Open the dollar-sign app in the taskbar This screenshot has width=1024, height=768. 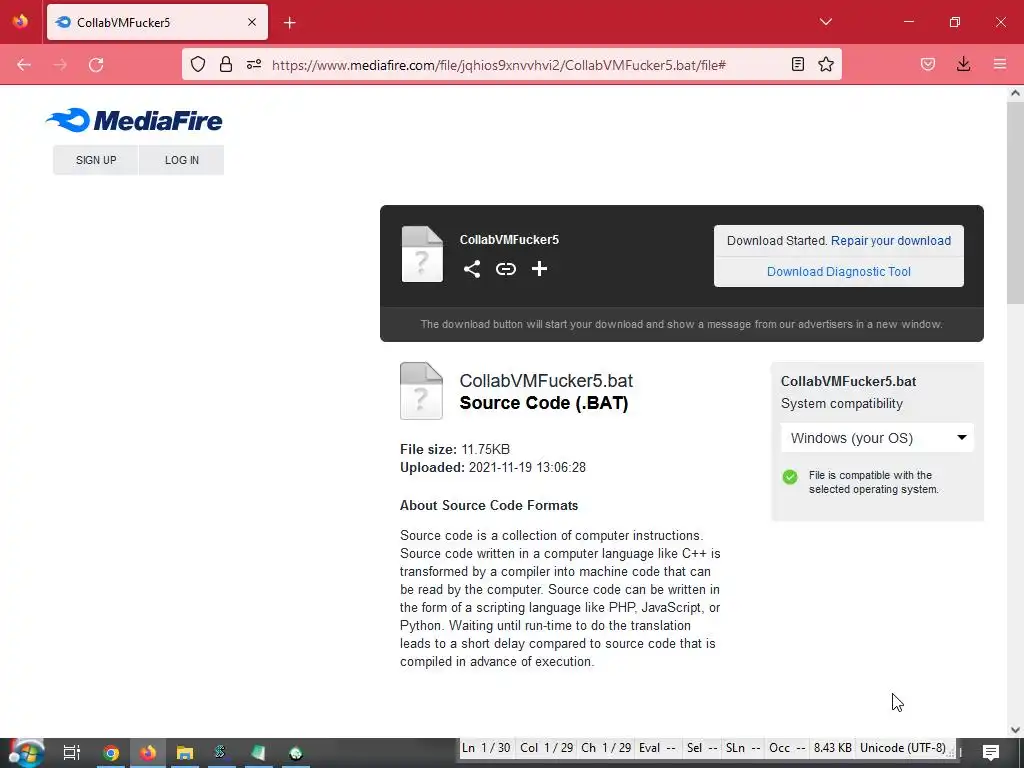click(220, 753)
